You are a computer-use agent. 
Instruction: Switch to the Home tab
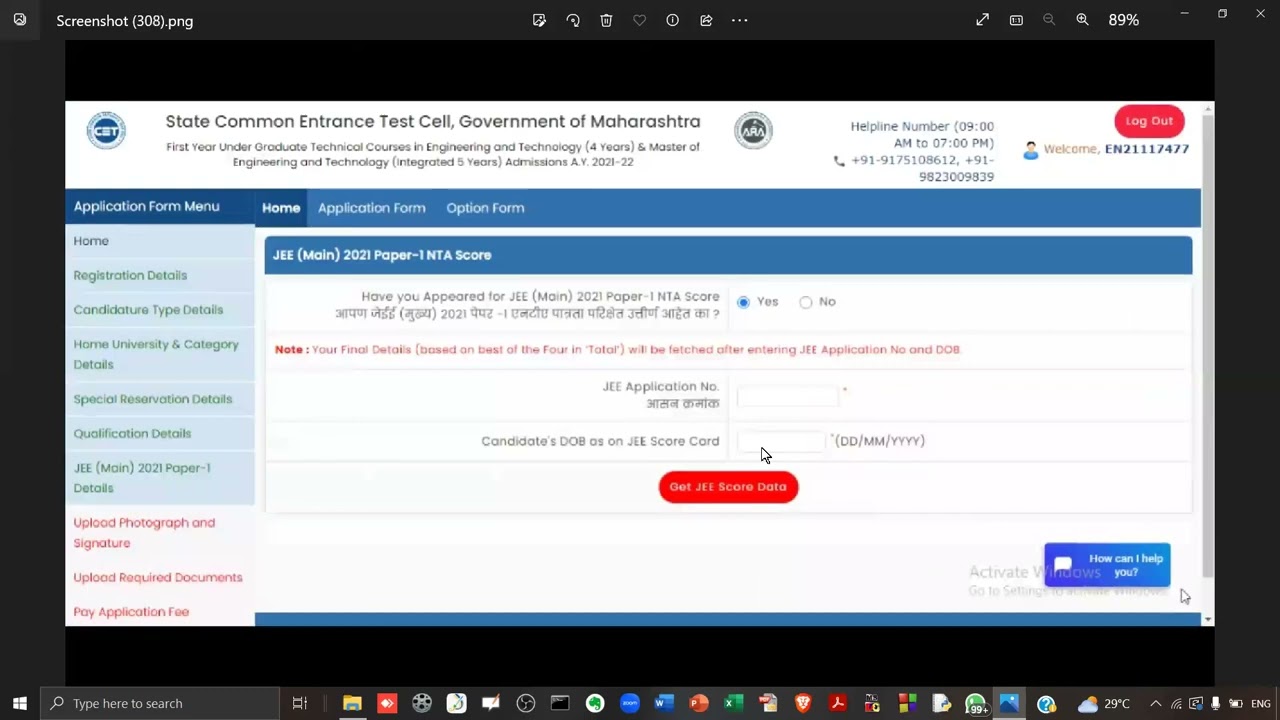(281, 208)
